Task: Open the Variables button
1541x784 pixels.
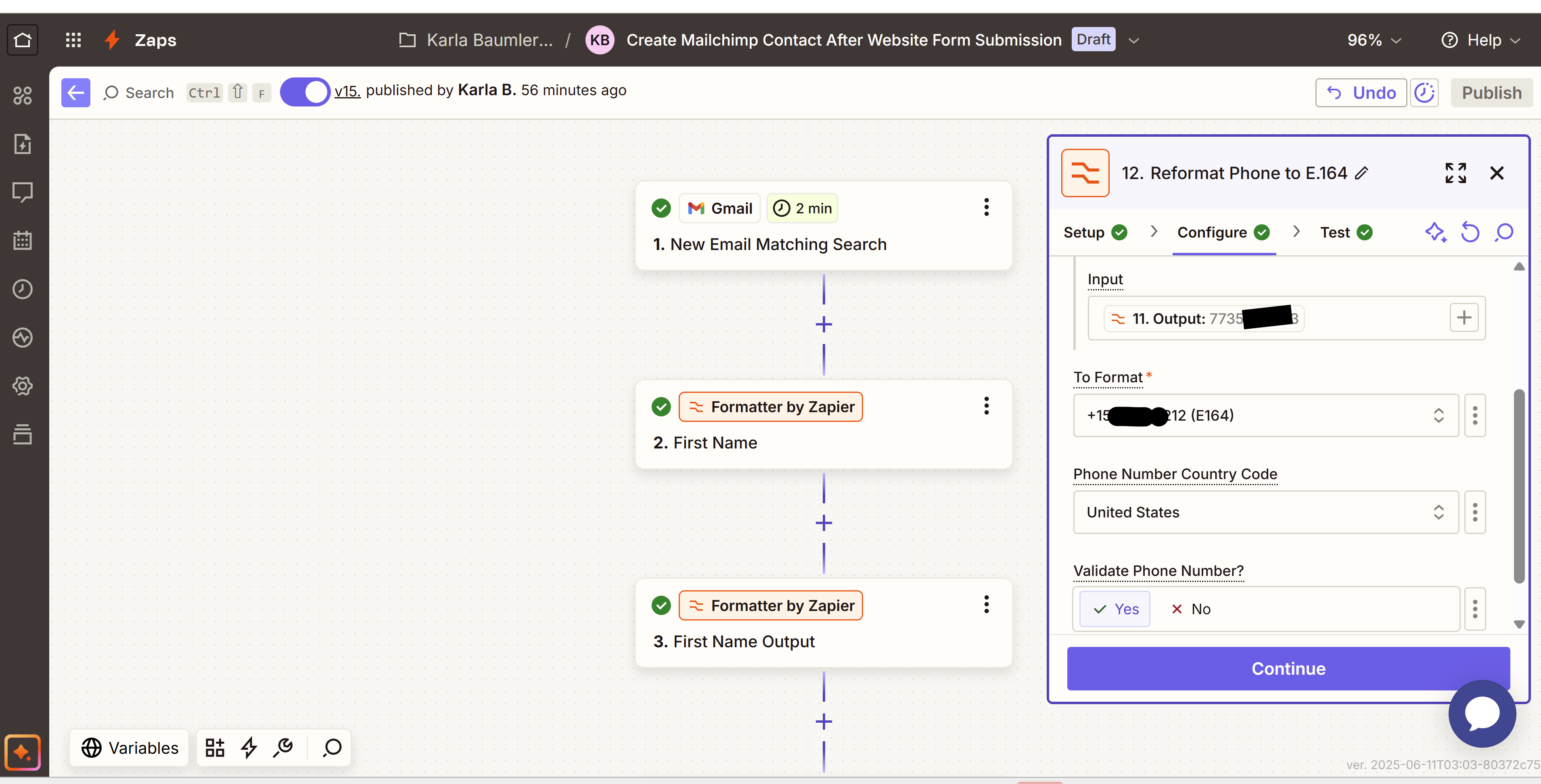Action: 130,748
